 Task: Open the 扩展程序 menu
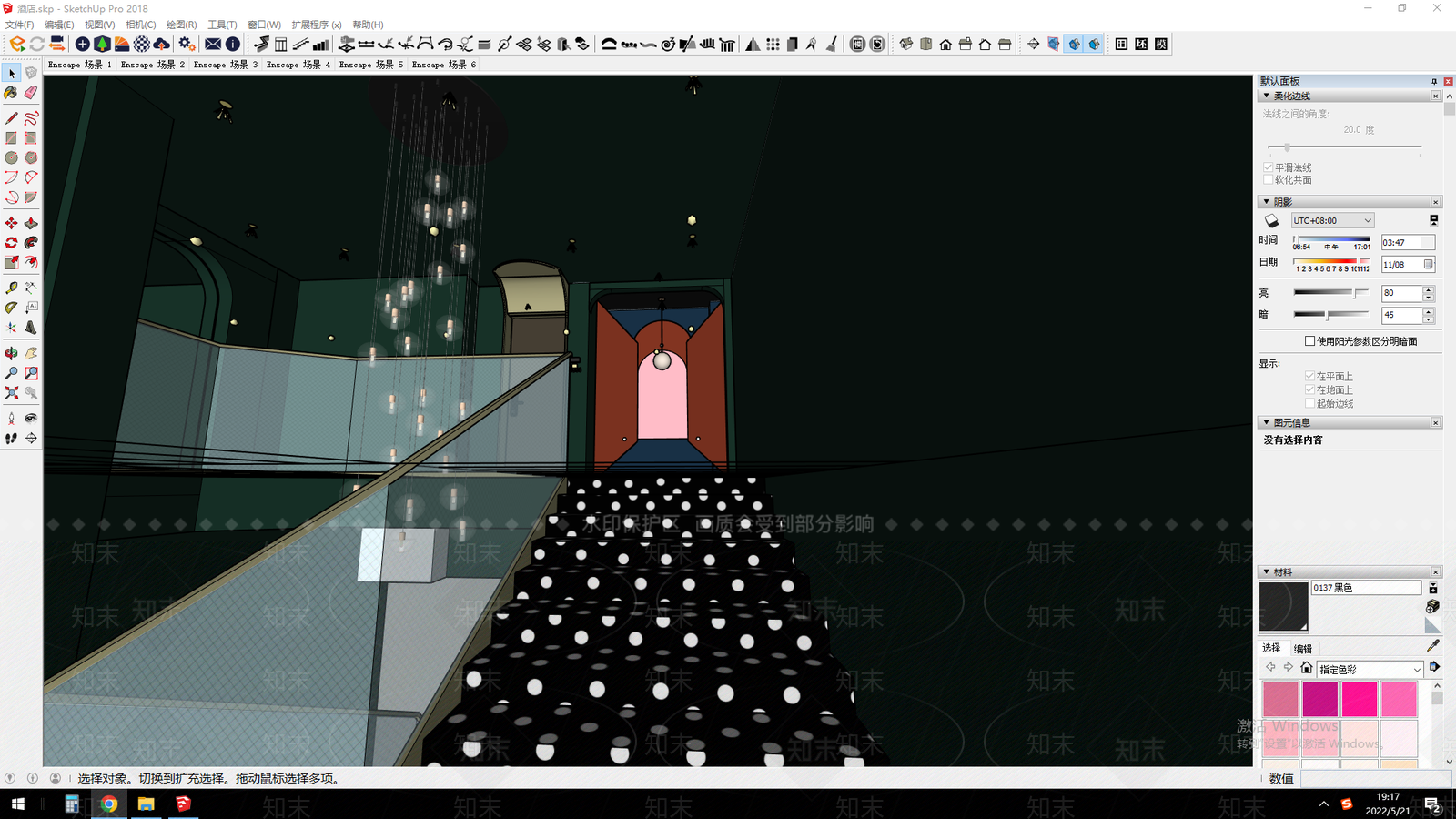coord(317,25)
